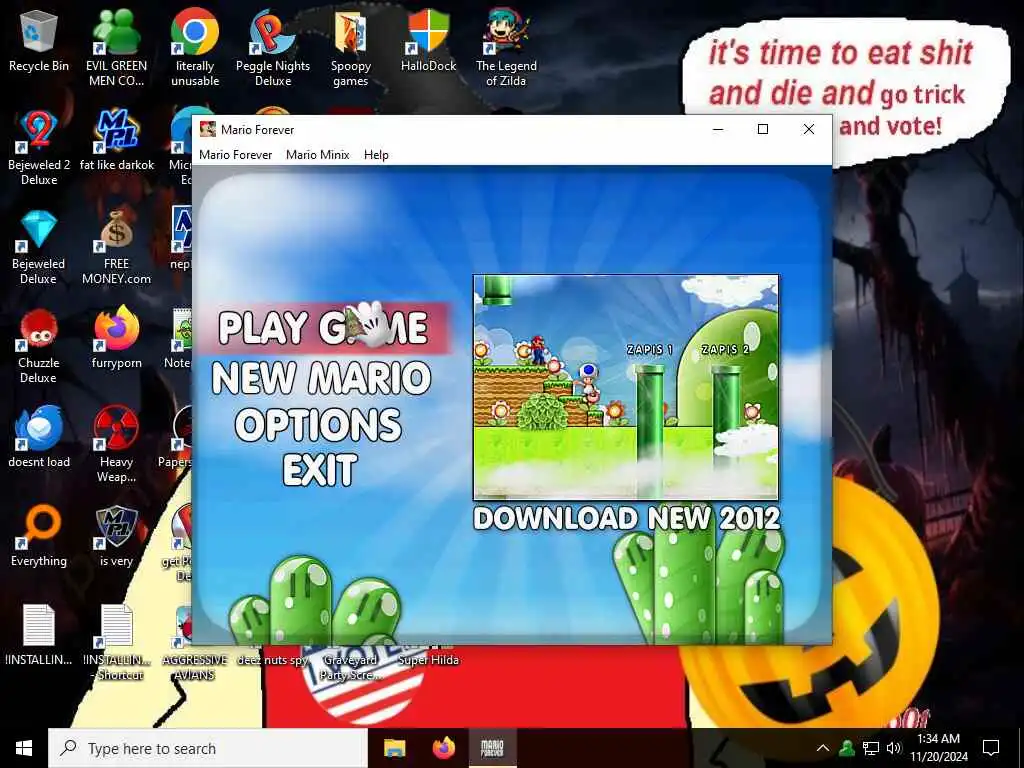Viewport: 1024px width, 768px height.
Task: Open the notification center icon
Action: 991,748
